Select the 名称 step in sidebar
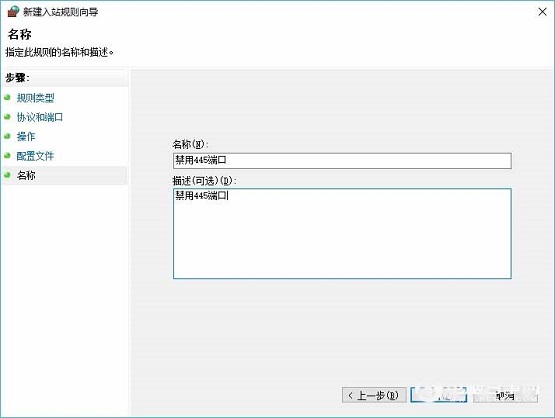This screenshot has width=555, height=418. point(64,175)
